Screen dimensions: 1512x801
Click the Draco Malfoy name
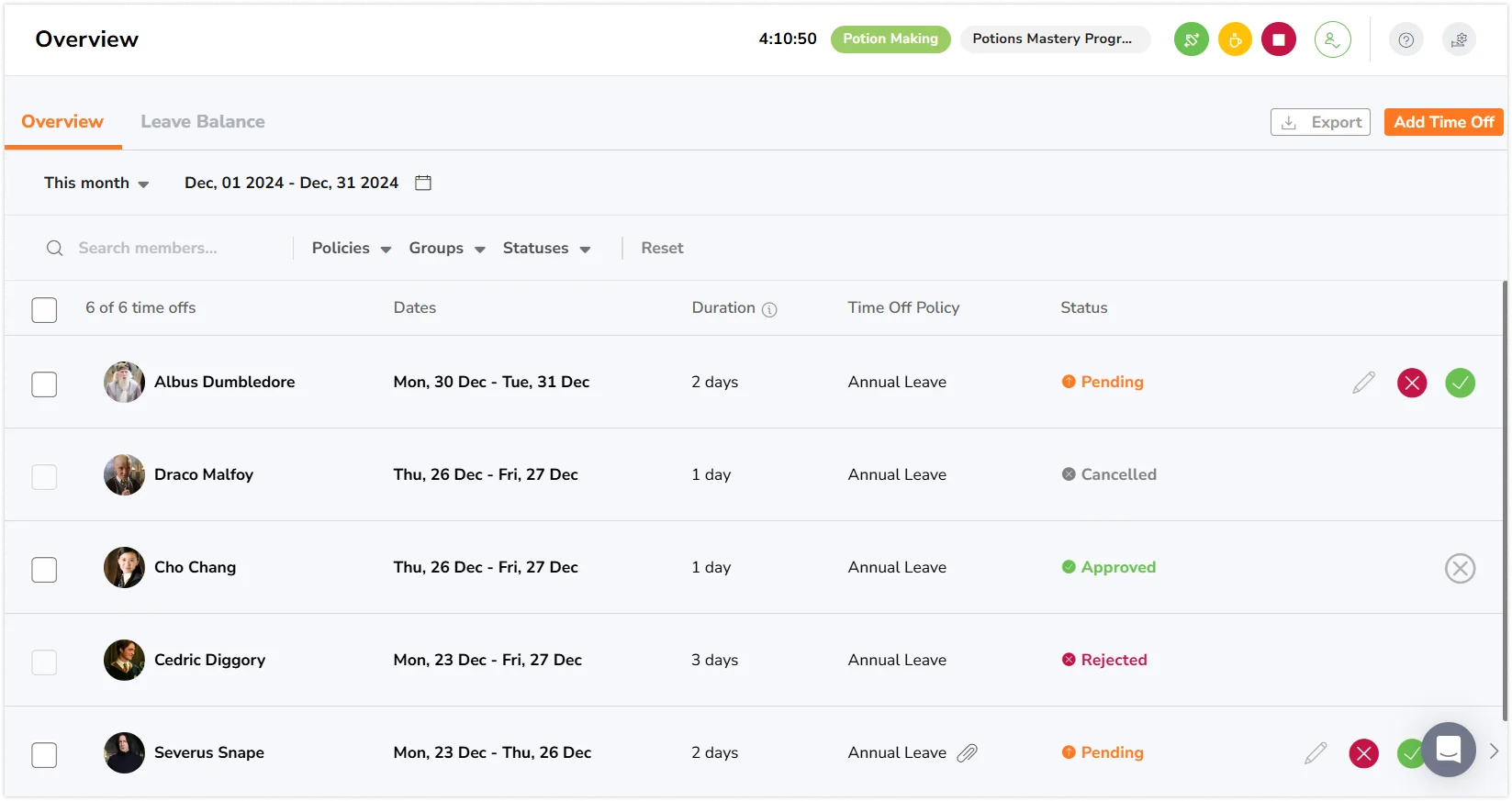click(204, 474)
